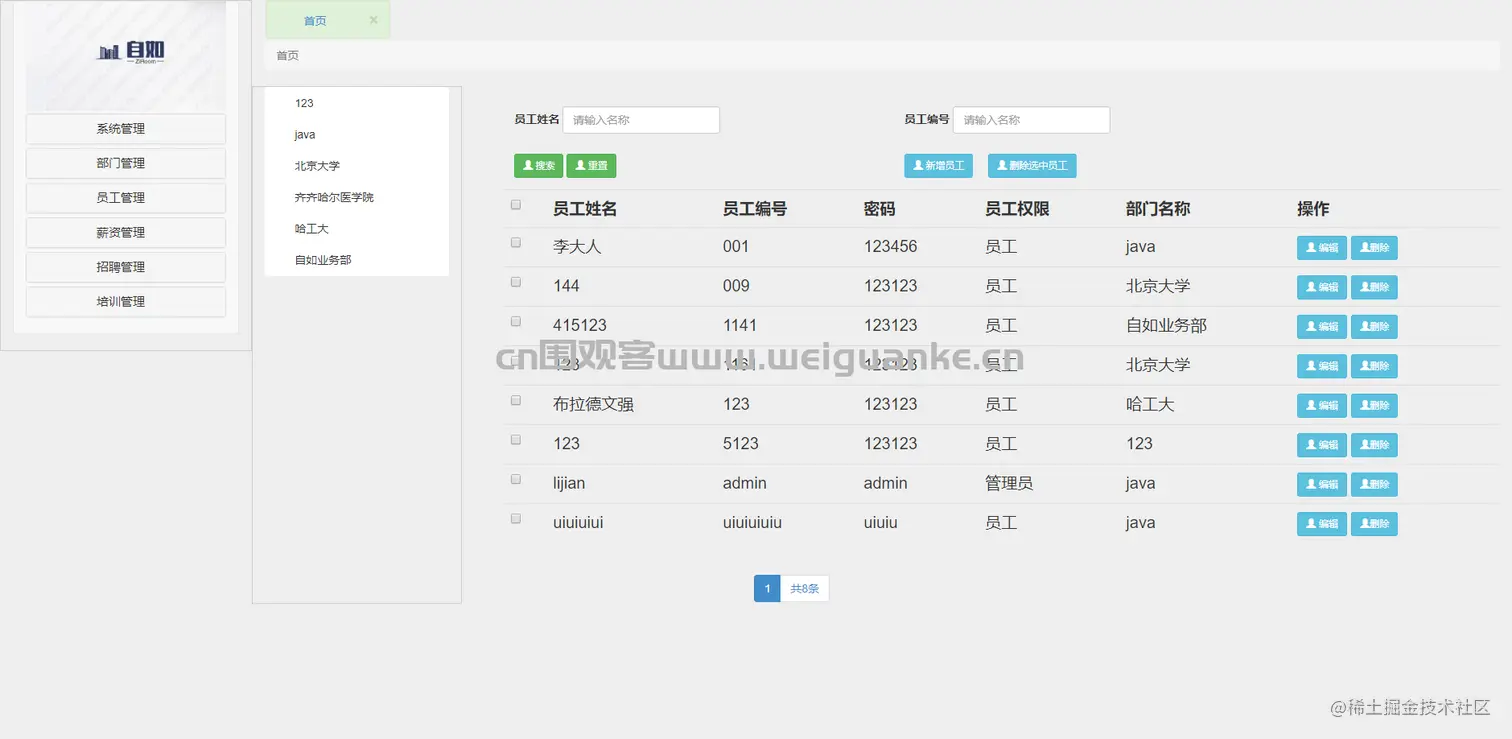Image resolution: width=1512 pixels, height=739 pixels.
Task: Delete employee 144
Action: click(1374, 287)
